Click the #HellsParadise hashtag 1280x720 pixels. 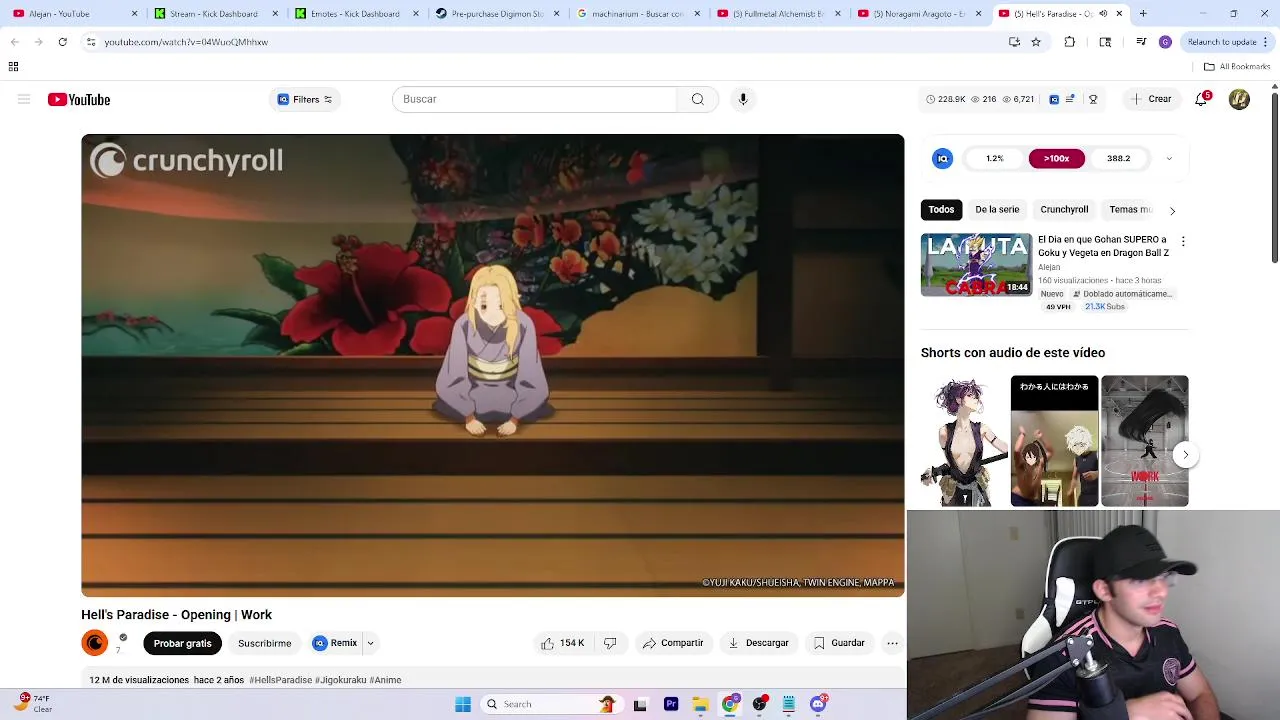click(281, 680)
